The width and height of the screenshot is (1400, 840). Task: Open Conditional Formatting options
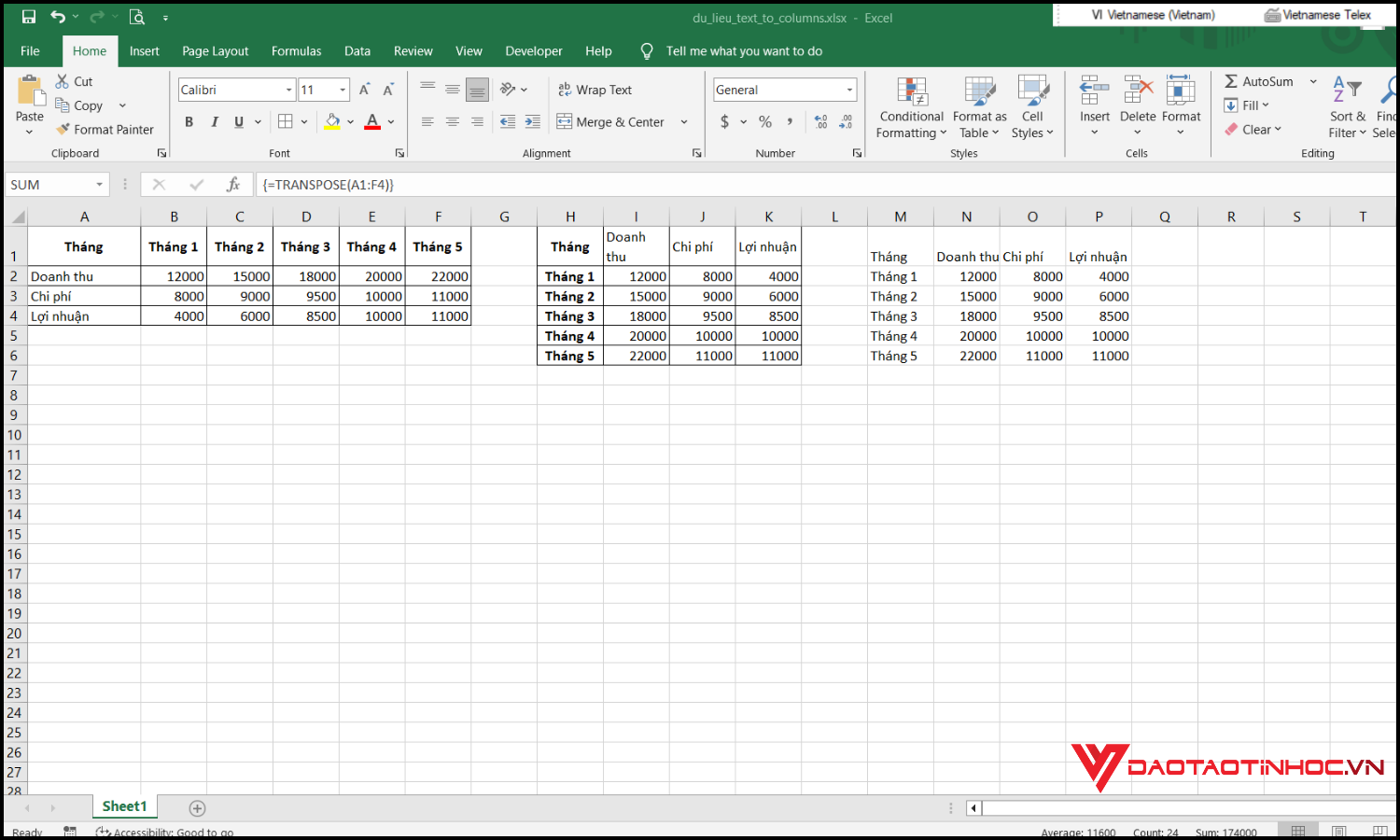(x=910, y=105)
